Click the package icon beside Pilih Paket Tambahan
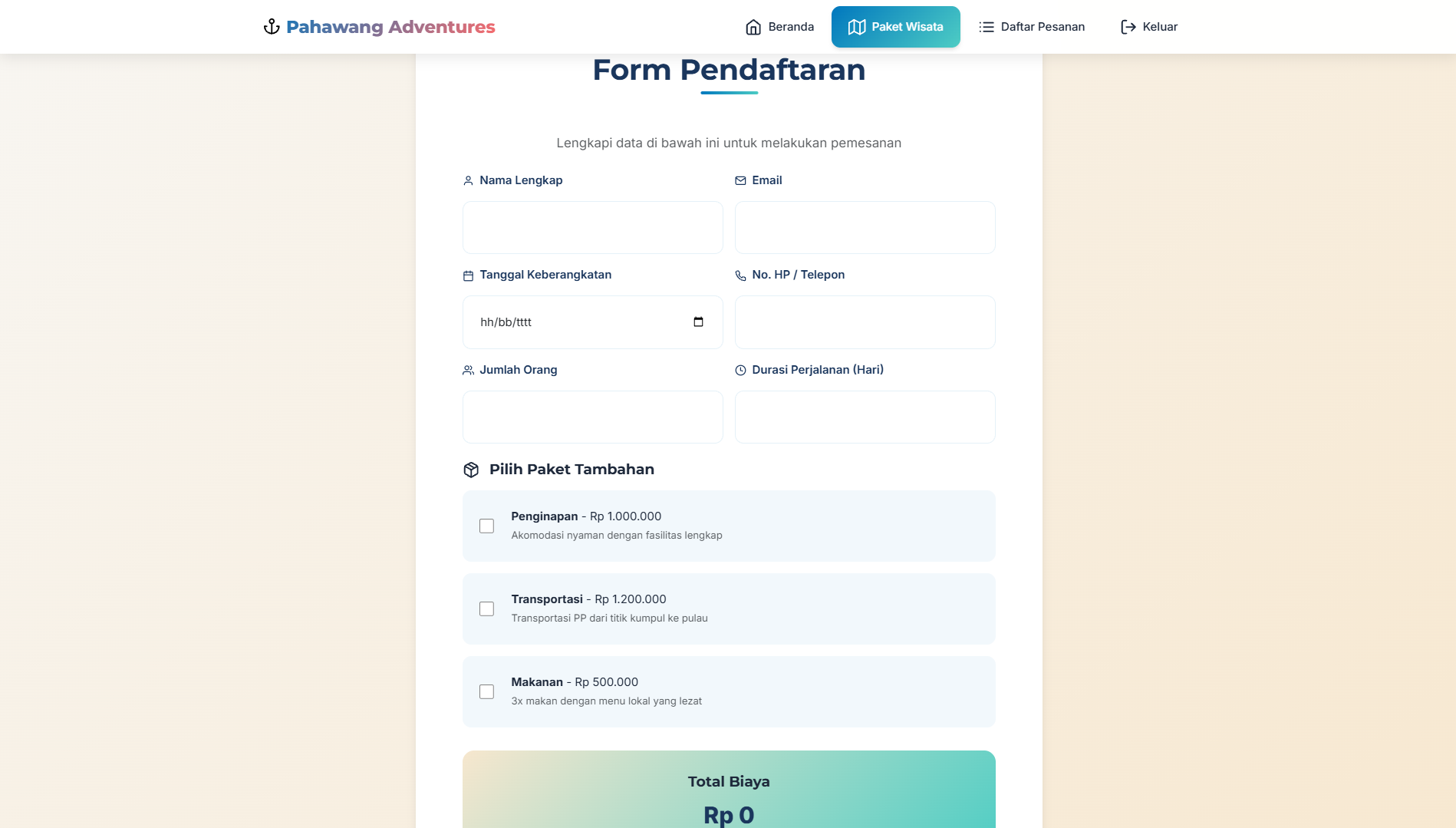Image resolution: width=1456 pixels, height=828 pixels. pos(471,470)
